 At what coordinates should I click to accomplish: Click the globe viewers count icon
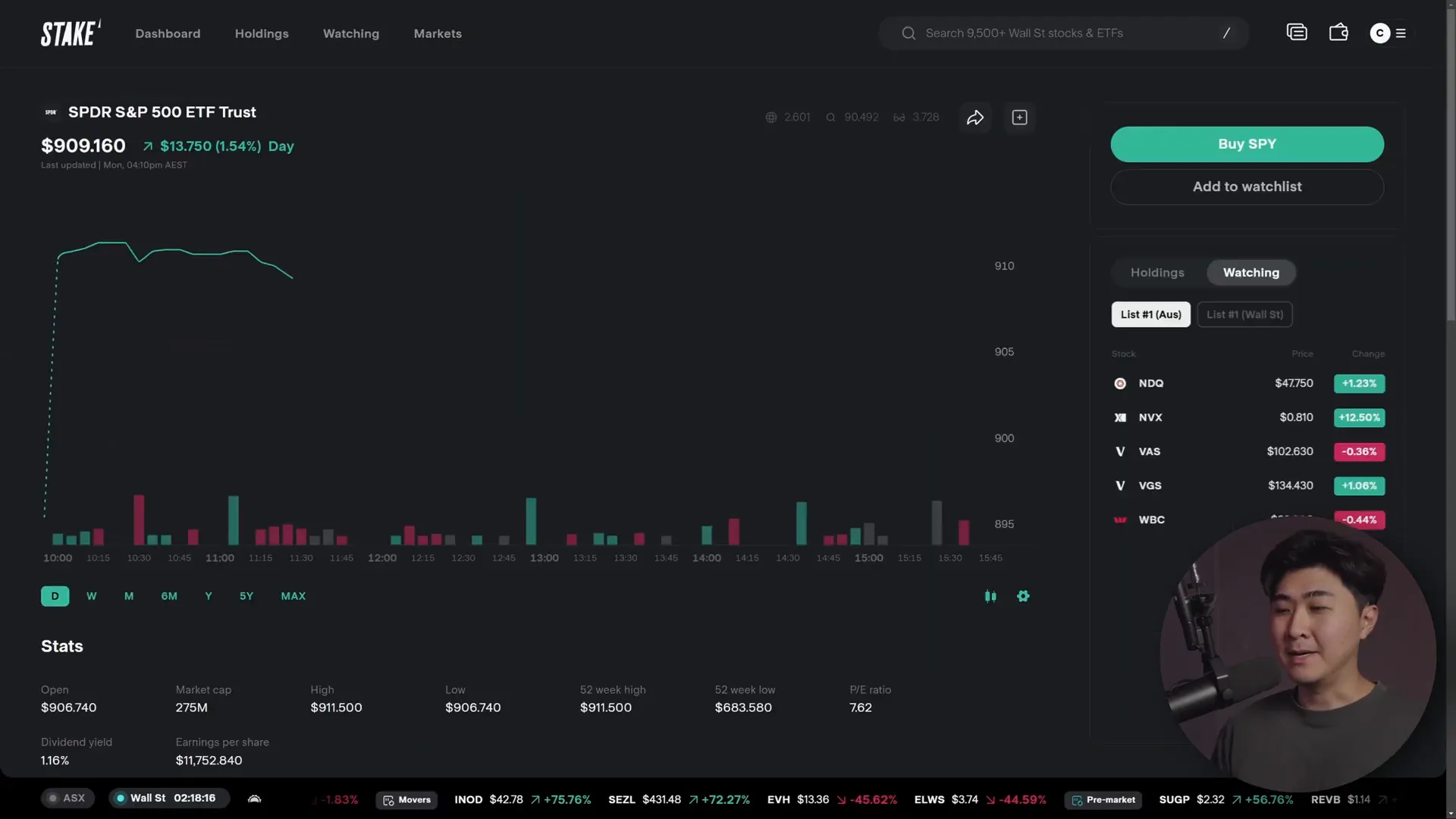point(771,118)
